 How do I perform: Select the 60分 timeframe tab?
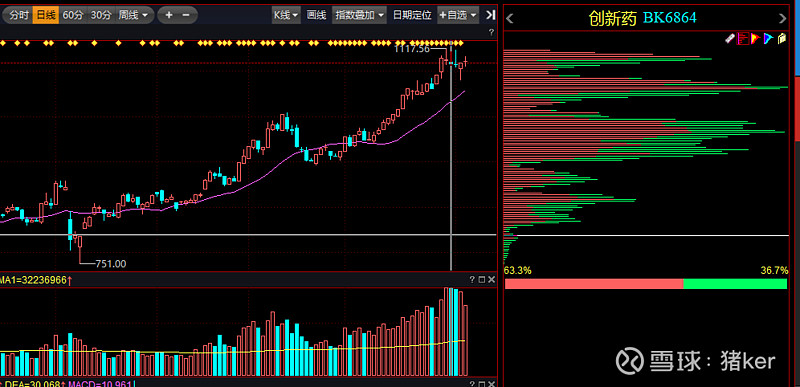pyautogui.click(x=72, y=15)
